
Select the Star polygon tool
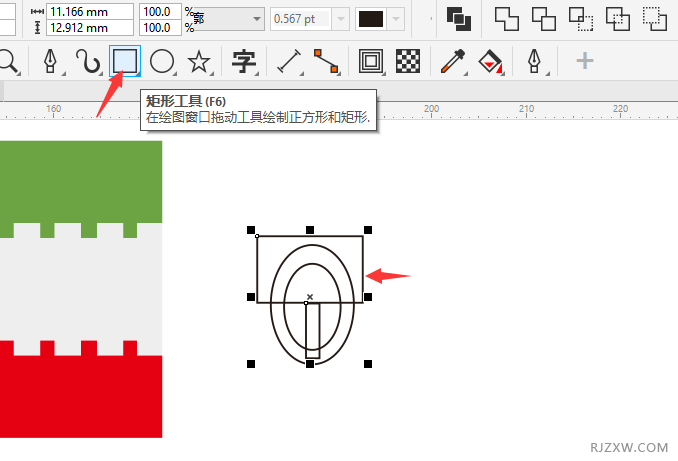point(199,61)
